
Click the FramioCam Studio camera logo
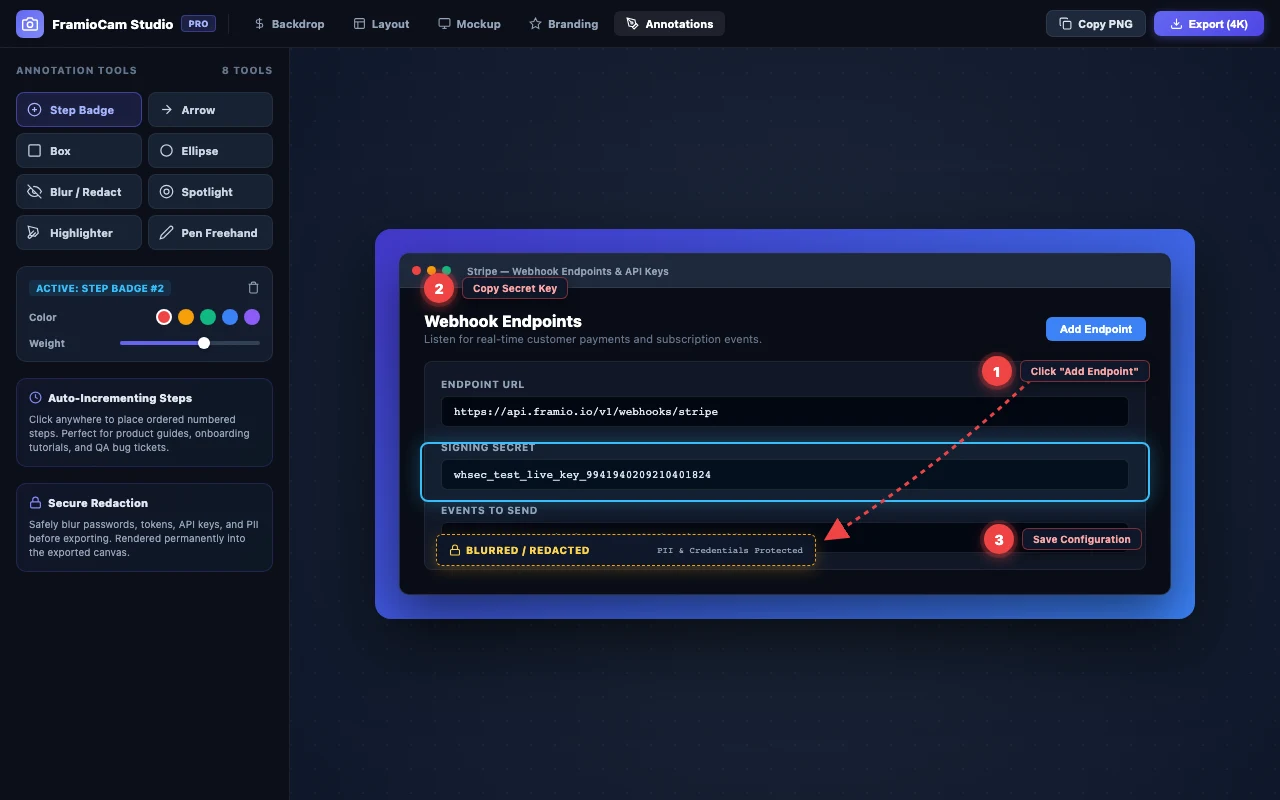click(30, 24)
